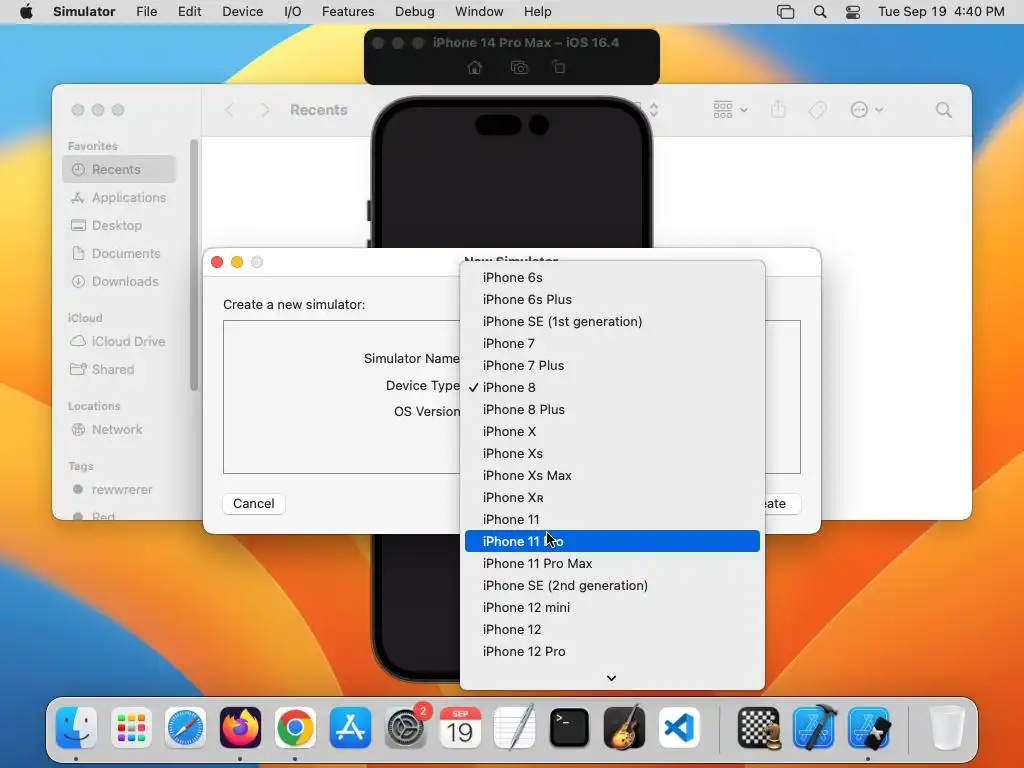Click the Finder sidebar scrollbar
Viewport: 1024px width, 768px height.
[x=193, y=264]
